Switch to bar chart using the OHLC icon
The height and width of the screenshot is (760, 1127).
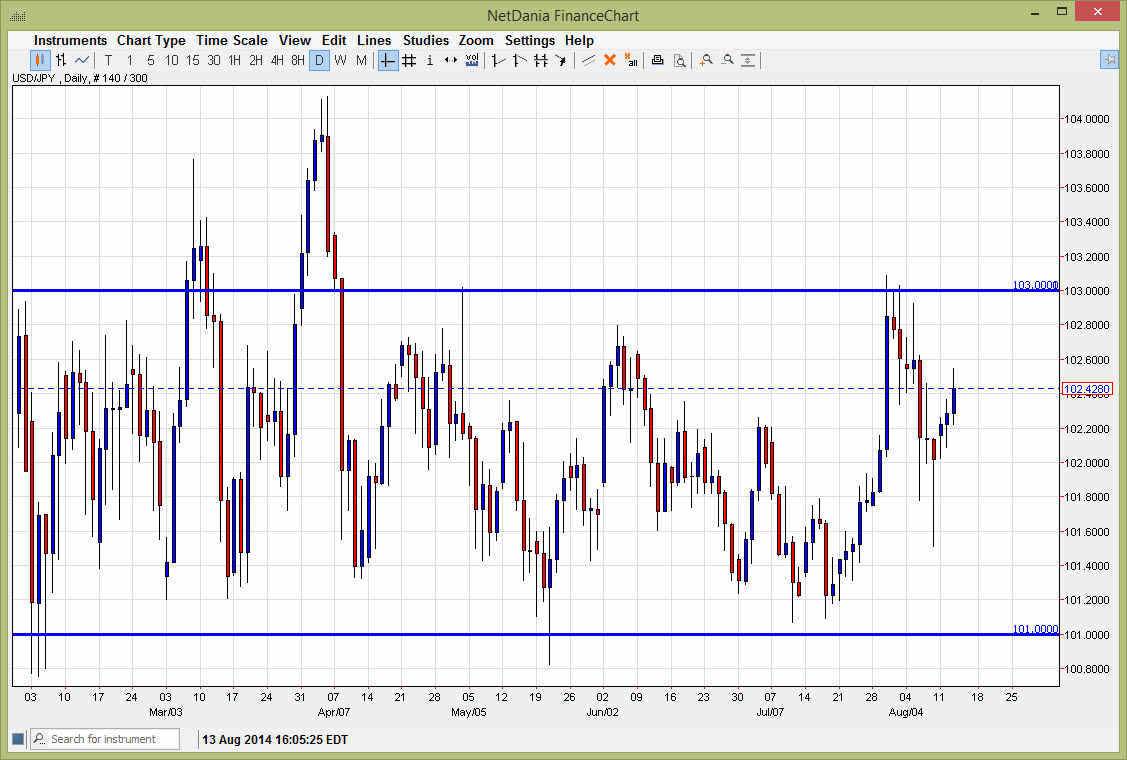click(59, 60)
